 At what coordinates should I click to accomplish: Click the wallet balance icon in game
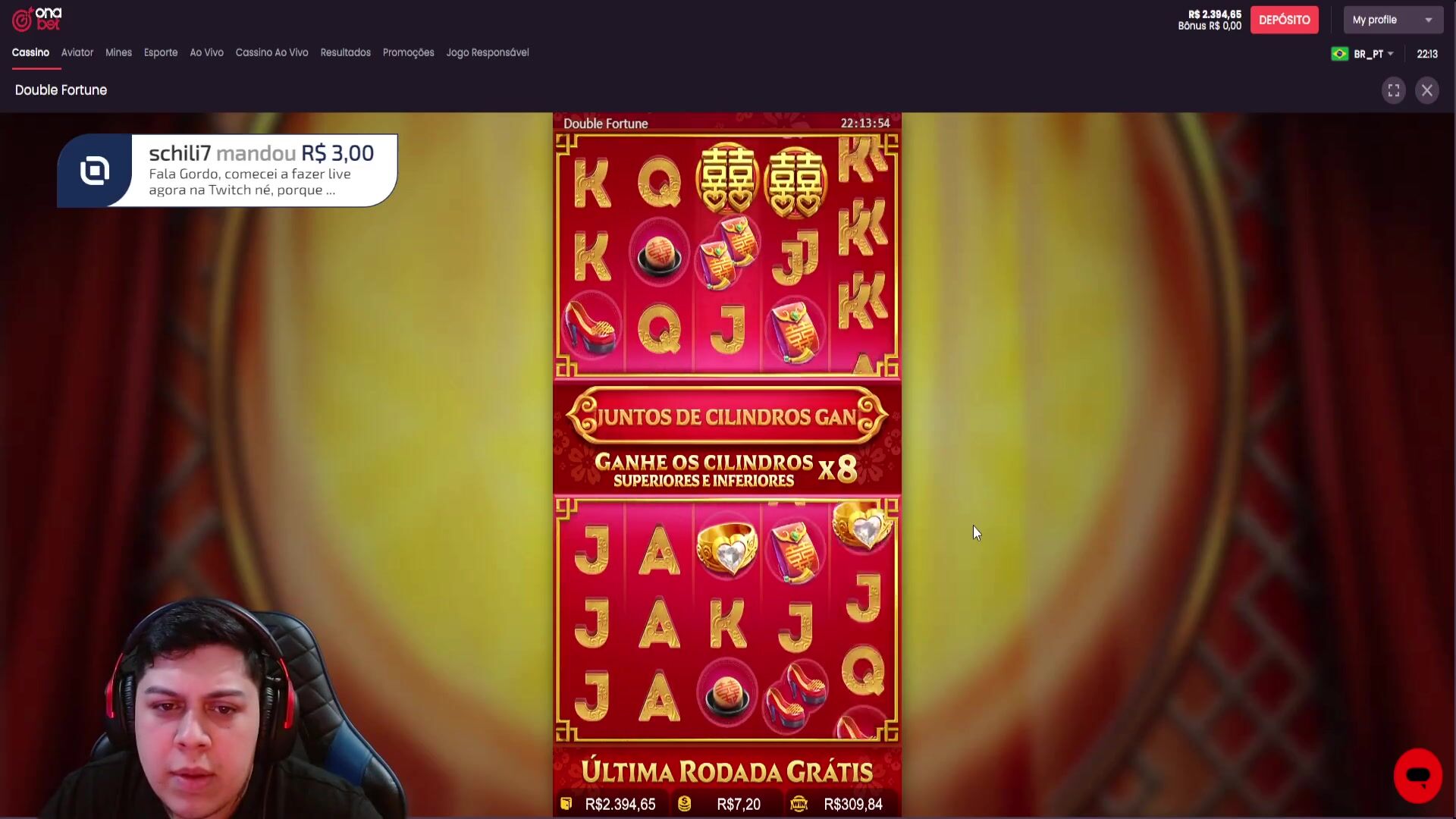click(566, 804)
